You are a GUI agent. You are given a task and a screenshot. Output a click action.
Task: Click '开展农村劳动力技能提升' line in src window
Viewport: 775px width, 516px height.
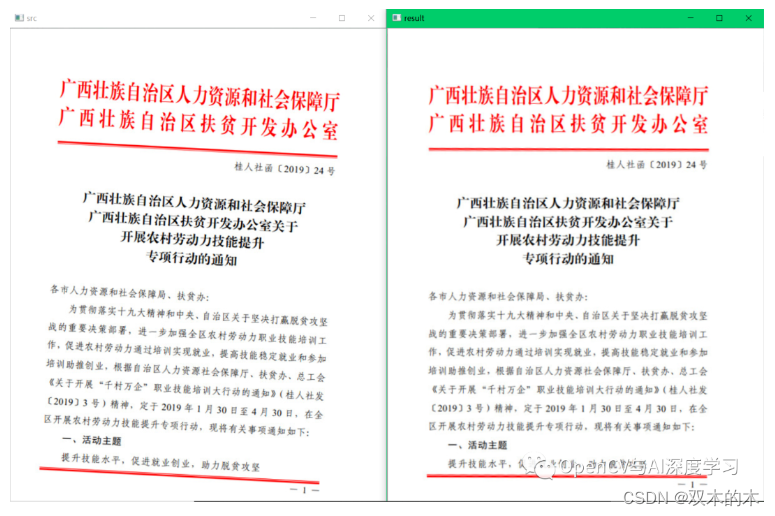[192, 240]
